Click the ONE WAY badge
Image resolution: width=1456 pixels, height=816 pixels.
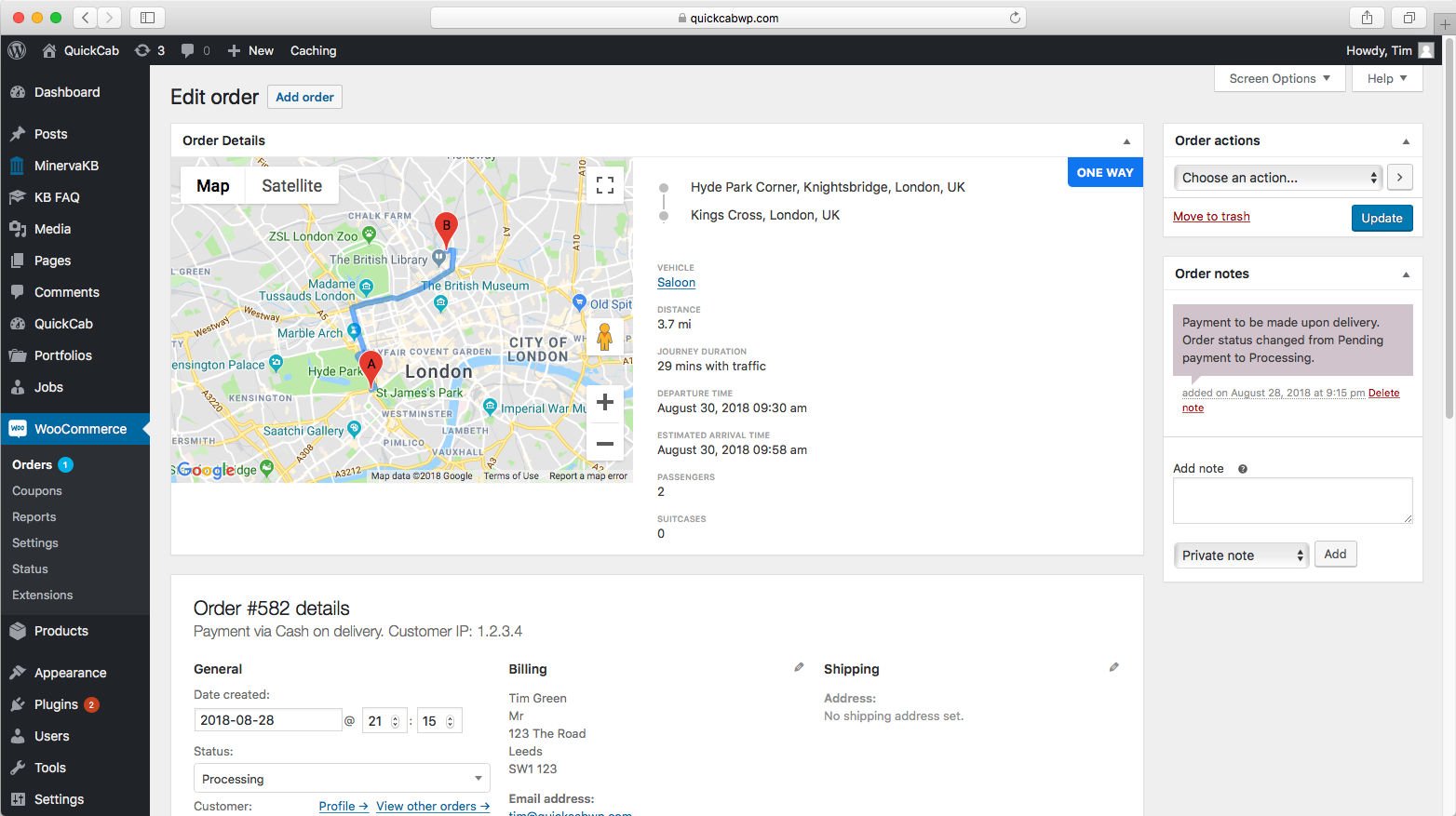(1105, 172)
